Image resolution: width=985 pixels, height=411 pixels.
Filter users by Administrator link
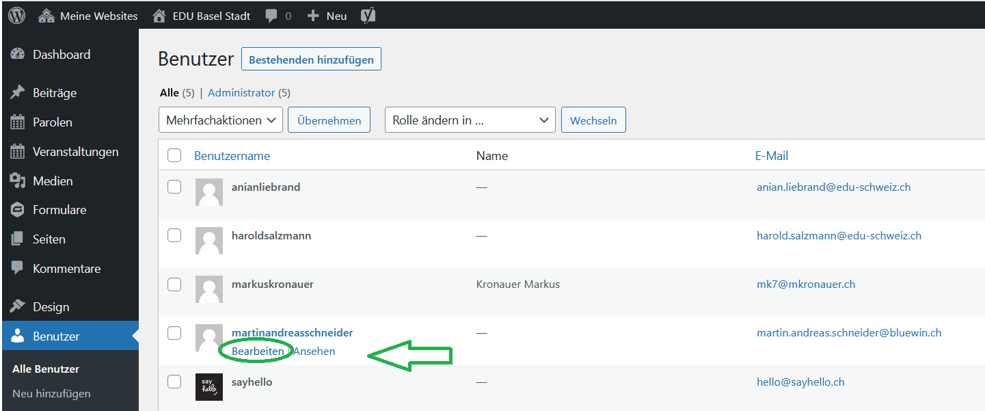(x=241, y=93)
